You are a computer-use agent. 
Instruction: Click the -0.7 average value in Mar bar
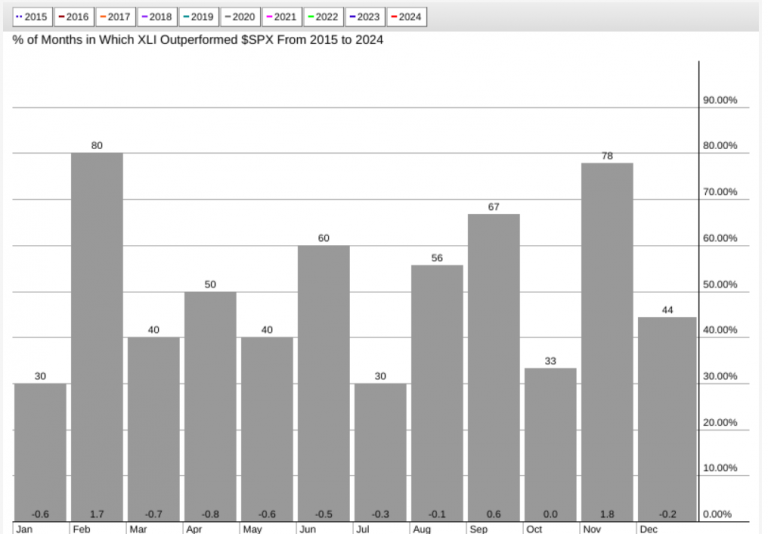coord(154,514)
